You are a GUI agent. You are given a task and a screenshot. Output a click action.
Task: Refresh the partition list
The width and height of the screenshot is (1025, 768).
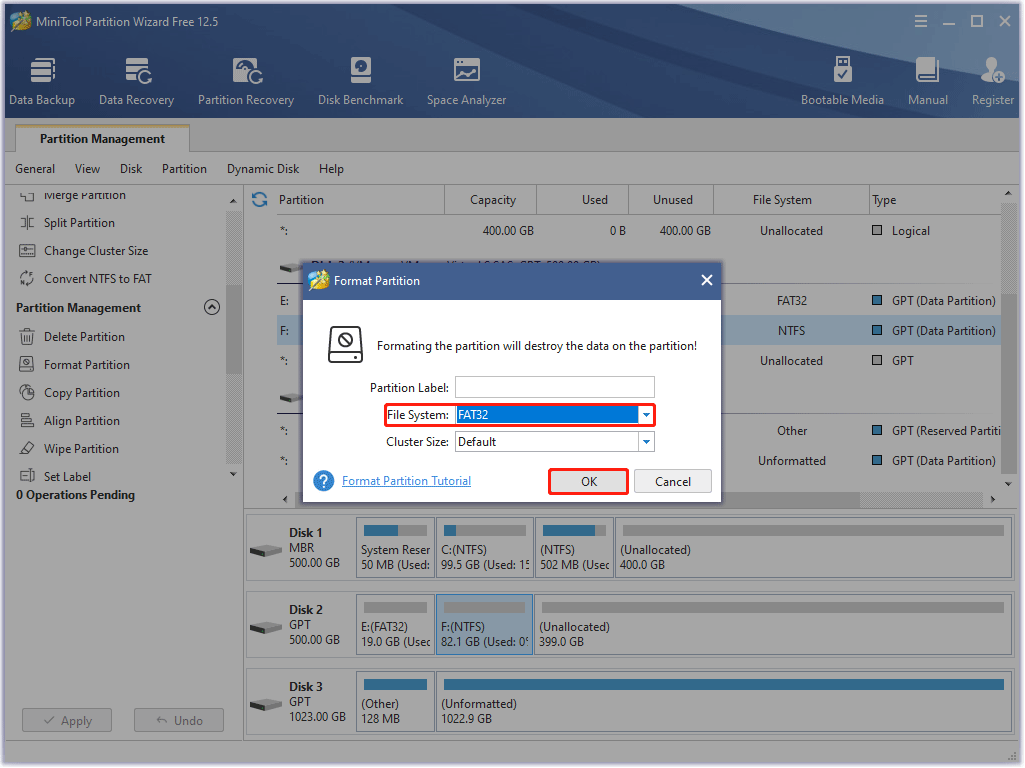pyautogui.click(x=259, y=199)
